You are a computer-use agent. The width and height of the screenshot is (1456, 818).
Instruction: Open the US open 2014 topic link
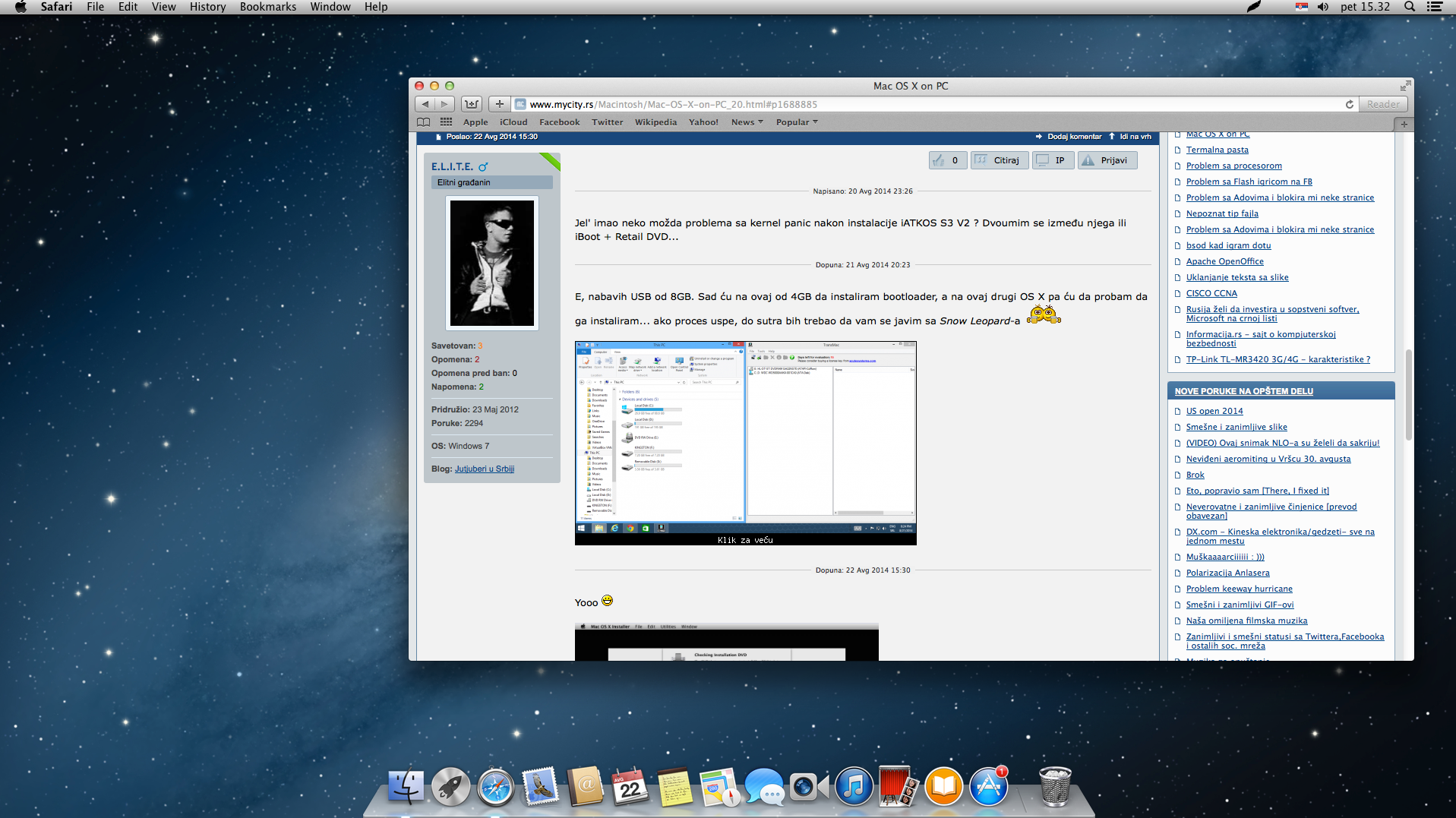pos(1214,411)
